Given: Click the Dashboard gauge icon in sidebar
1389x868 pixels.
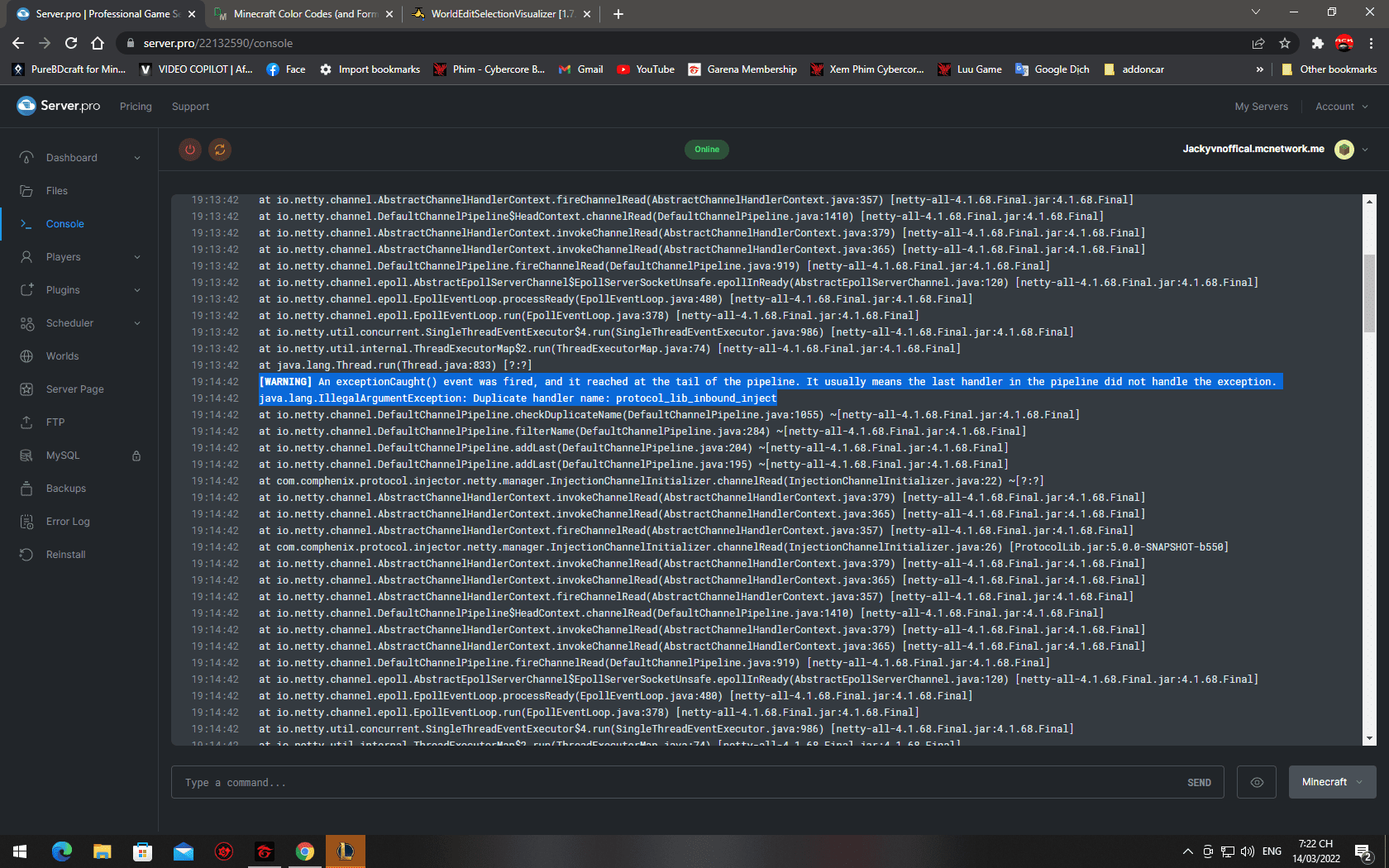Looking at the screenshot, I should click(26, 158).
